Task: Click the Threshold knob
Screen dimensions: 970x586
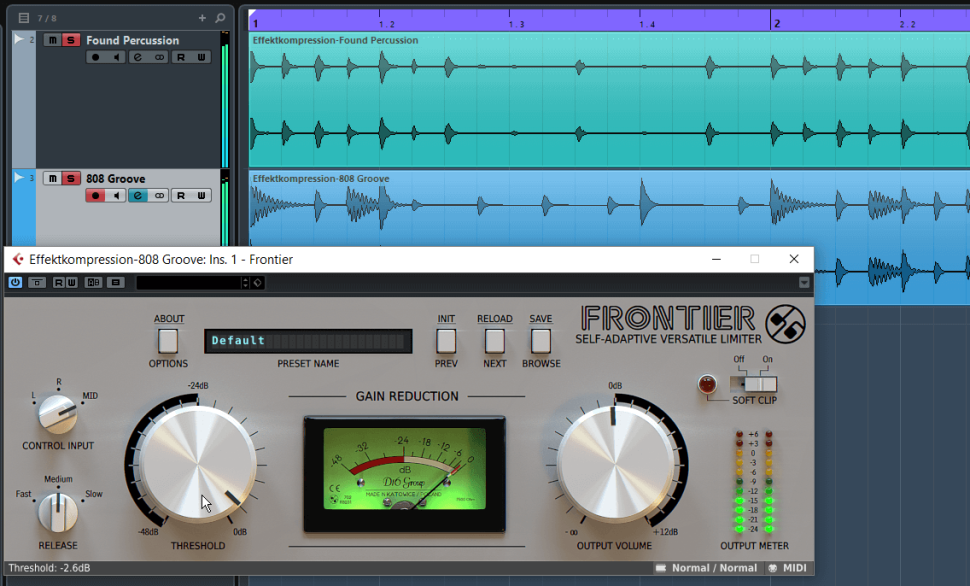Action: coord(197,466)
